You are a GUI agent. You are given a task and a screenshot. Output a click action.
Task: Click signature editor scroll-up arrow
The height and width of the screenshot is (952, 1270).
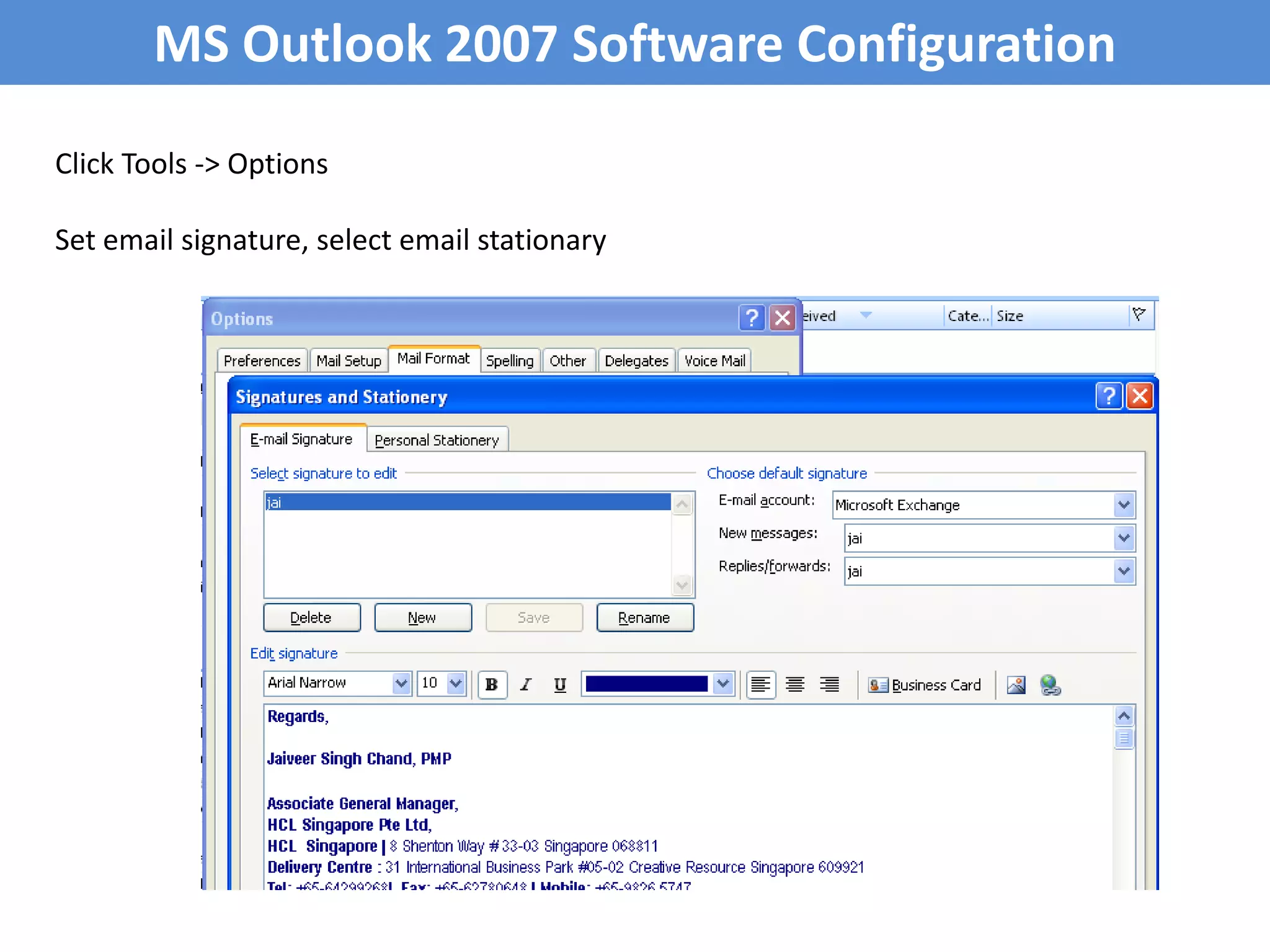tap(1124, 716)
